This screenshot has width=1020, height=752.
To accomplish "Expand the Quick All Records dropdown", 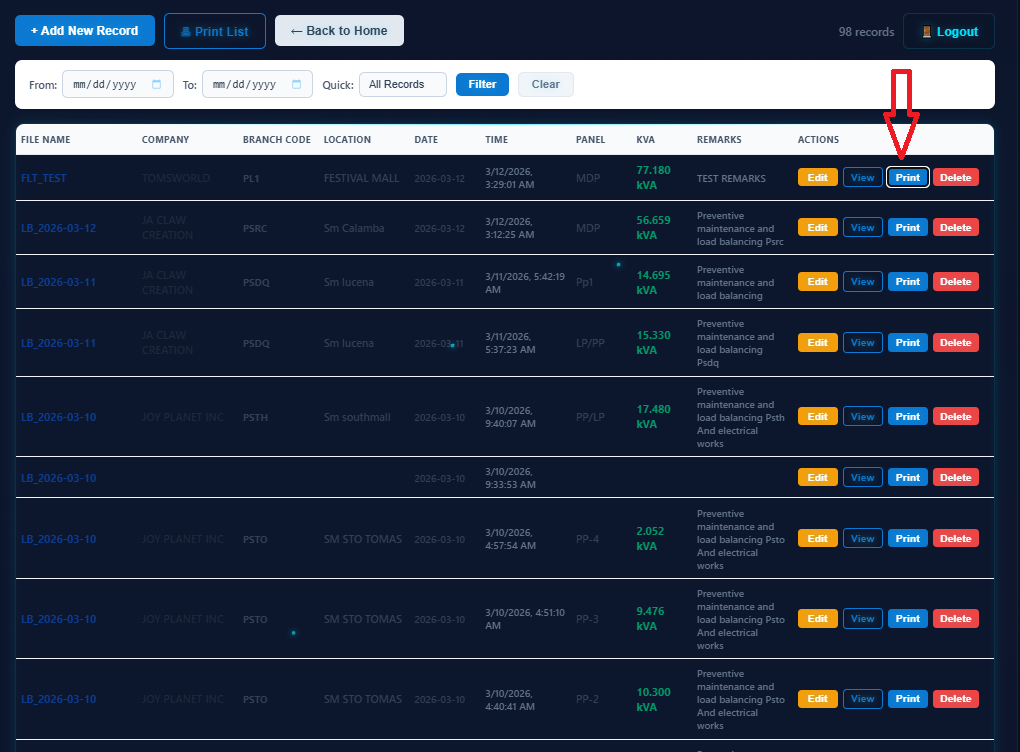I will (402, 85).
